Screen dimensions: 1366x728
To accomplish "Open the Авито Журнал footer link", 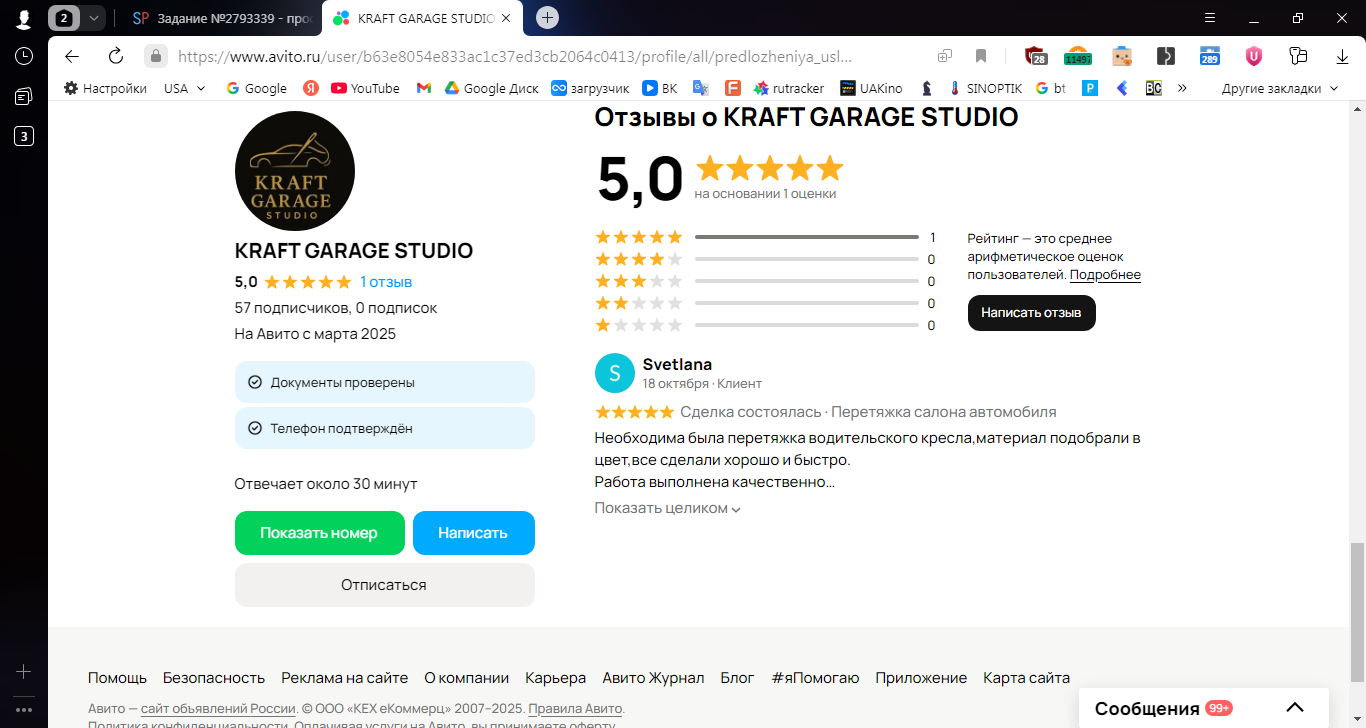I will [653, 678].
